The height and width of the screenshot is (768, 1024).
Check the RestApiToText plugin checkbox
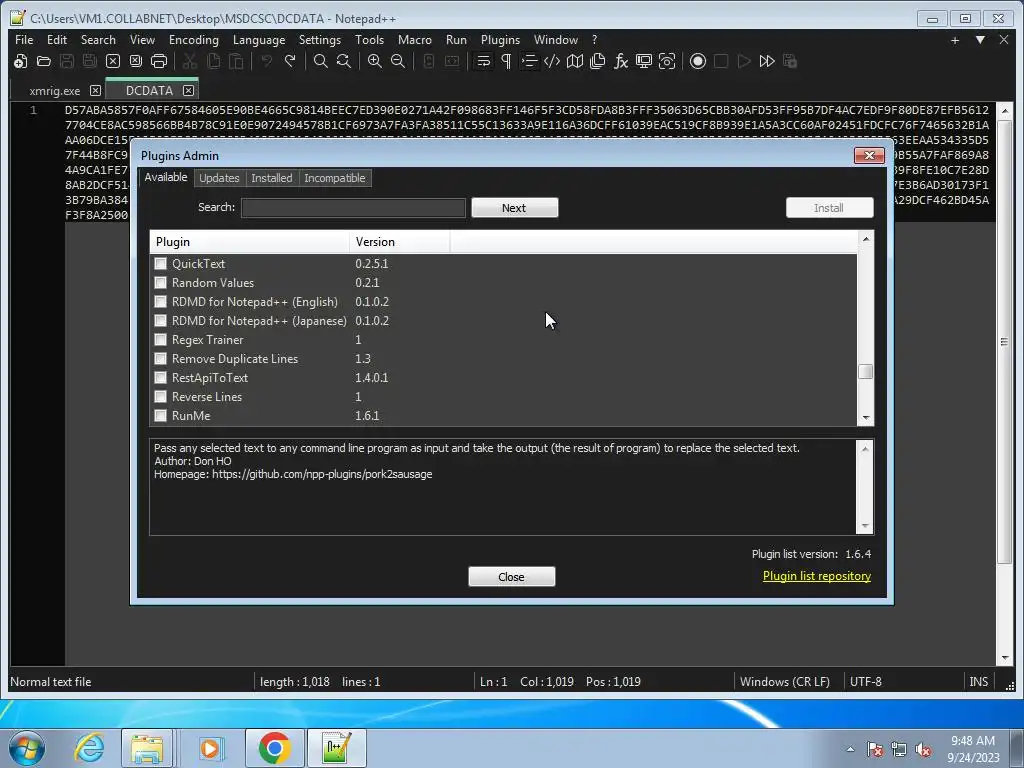tap(161, 377)
